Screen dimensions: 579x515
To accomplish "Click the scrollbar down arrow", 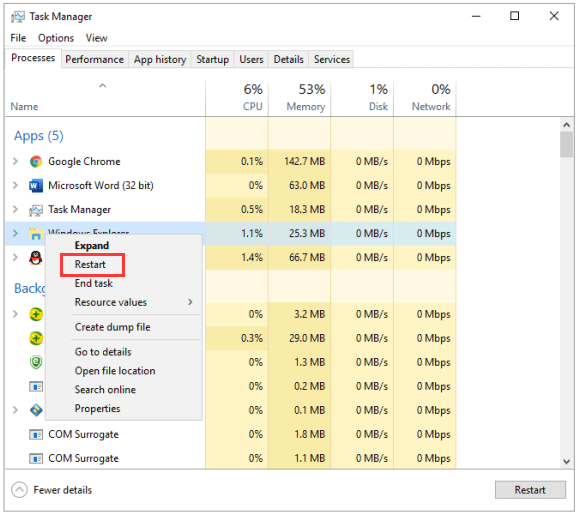I will coord(566,461).
